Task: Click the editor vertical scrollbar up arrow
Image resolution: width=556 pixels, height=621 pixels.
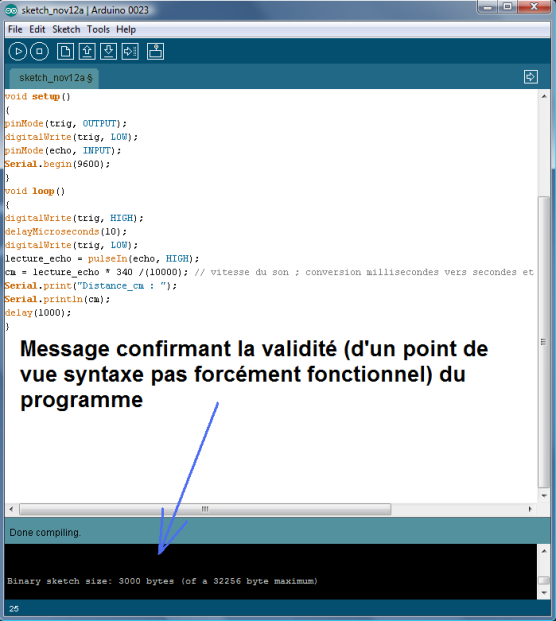Action: point(544,96)
